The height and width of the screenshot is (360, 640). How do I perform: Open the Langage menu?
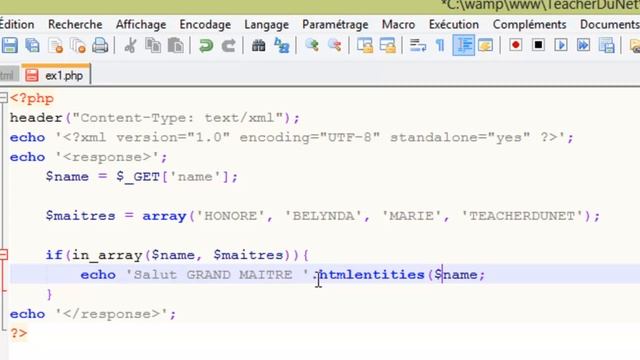point(267,25)
